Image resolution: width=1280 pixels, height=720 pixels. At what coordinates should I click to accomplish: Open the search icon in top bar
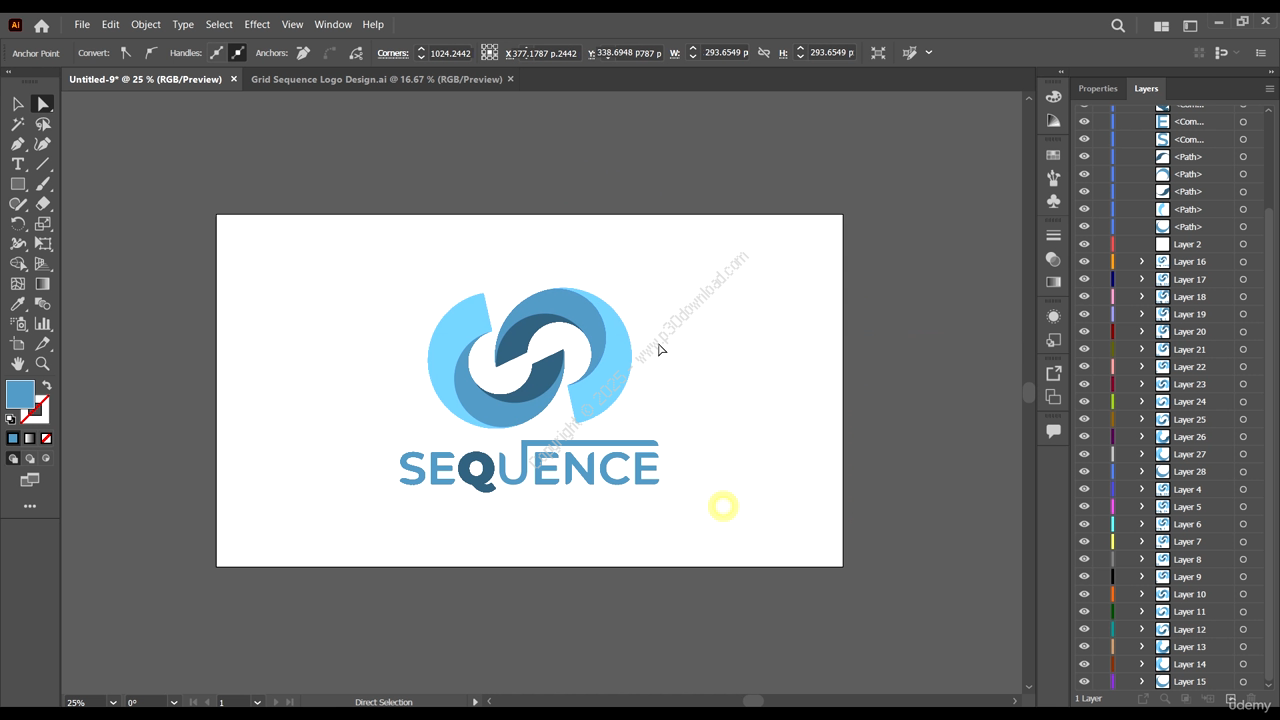[1118, 26]
